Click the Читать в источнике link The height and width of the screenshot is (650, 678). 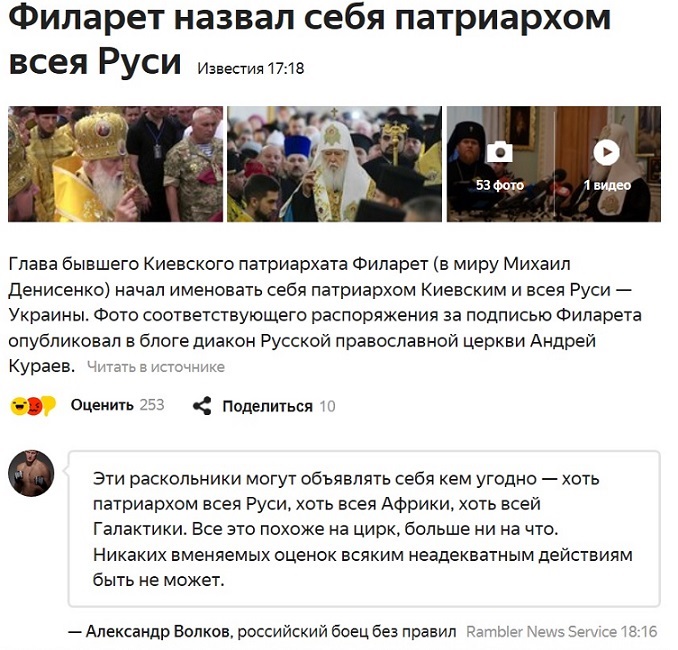[x=156, y=367]
